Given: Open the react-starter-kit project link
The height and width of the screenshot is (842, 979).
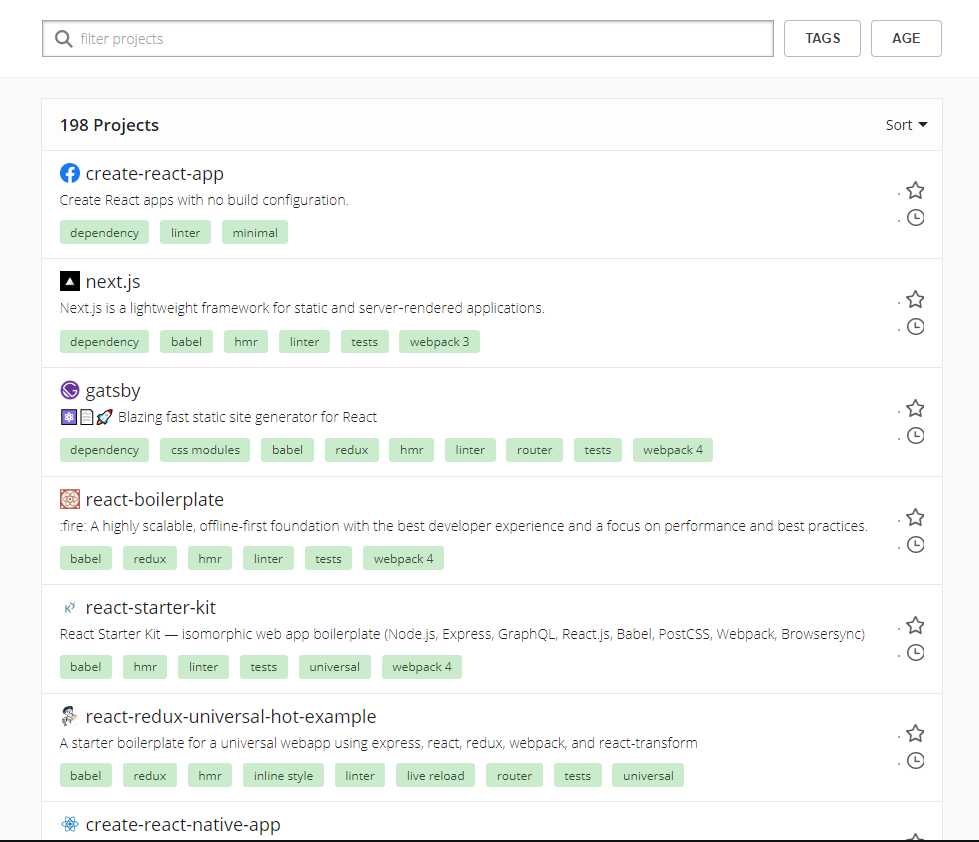Looking at the screenshot, I should point(150,607).
